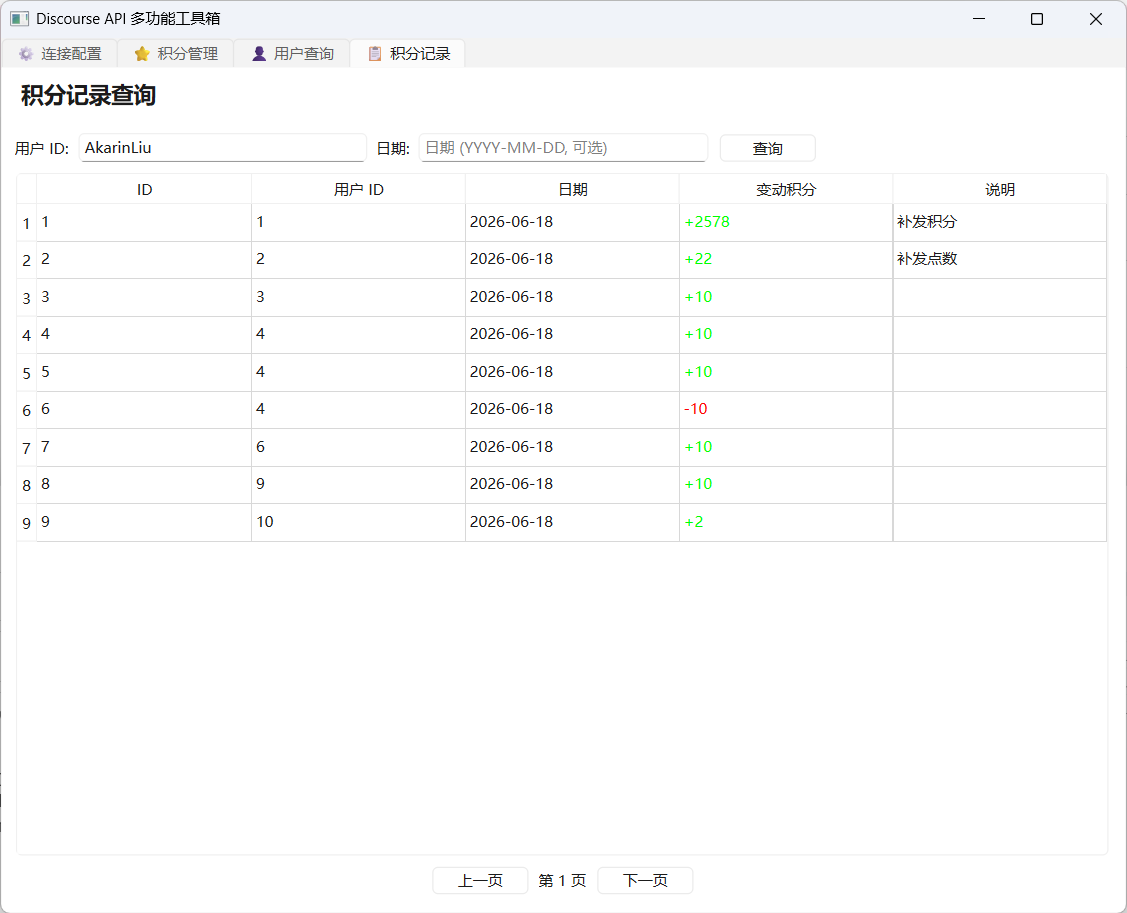This screenshot has height=913, width=1127.
Task: Click the gear icon on 连接配置 tab
Action: point(26,54)
